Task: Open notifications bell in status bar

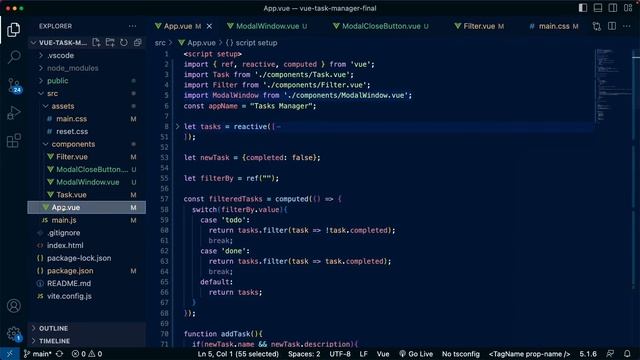Action: [x=627, y=354]
